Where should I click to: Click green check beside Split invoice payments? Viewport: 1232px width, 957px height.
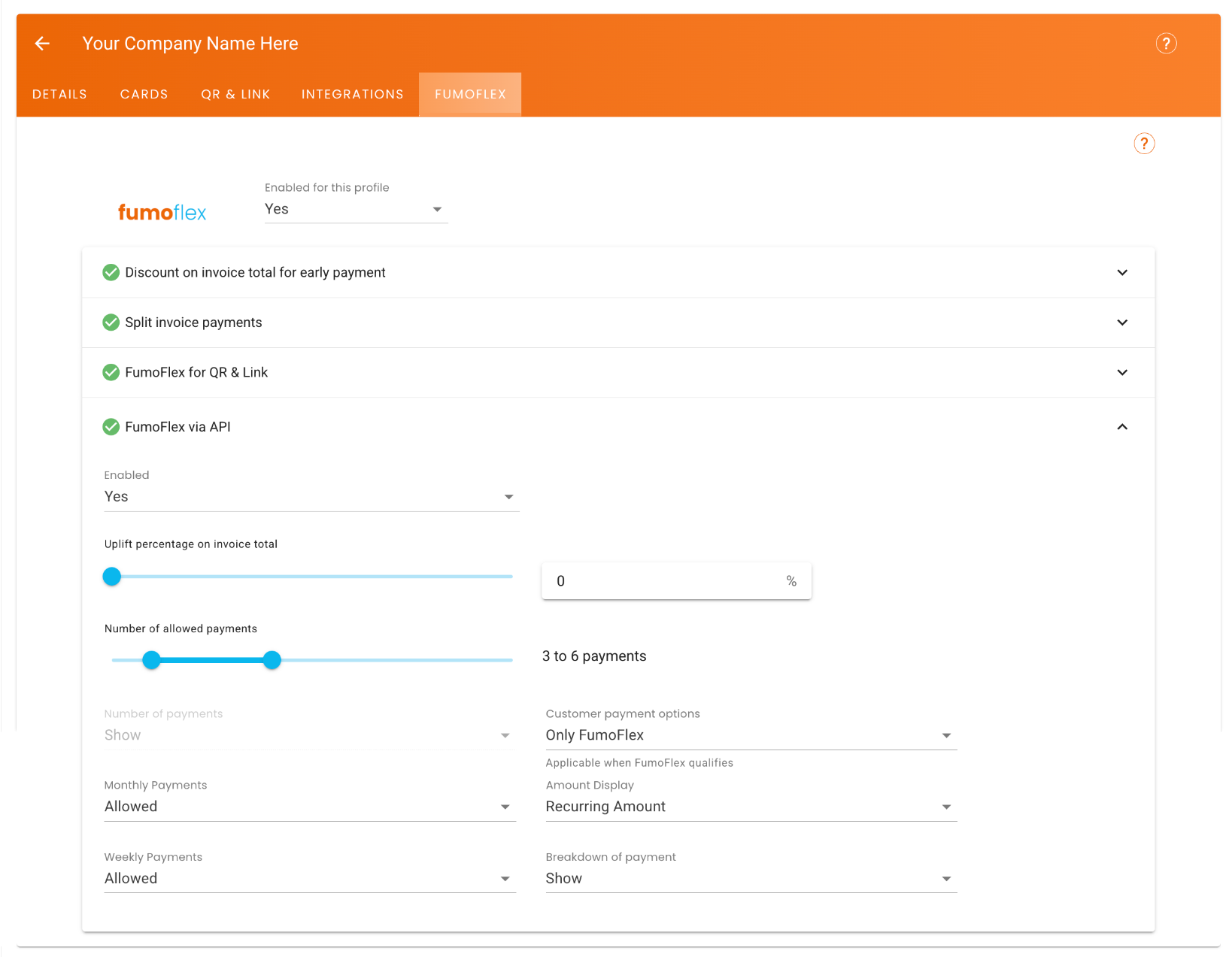tap(111, 323)
